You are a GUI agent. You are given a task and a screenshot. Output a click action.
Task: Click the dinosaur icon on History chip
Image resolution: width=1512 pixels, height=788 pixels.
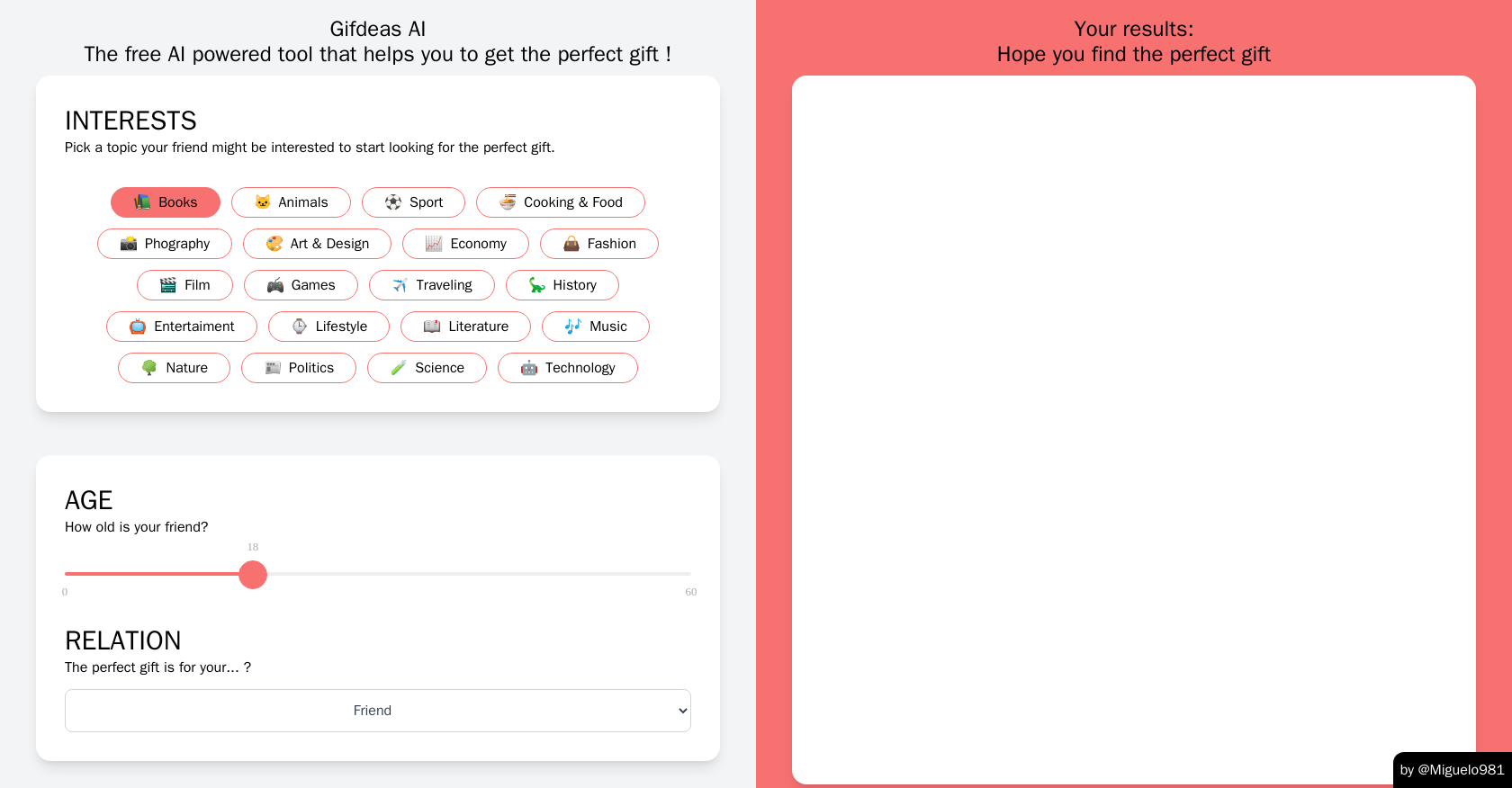coord(537,285)
